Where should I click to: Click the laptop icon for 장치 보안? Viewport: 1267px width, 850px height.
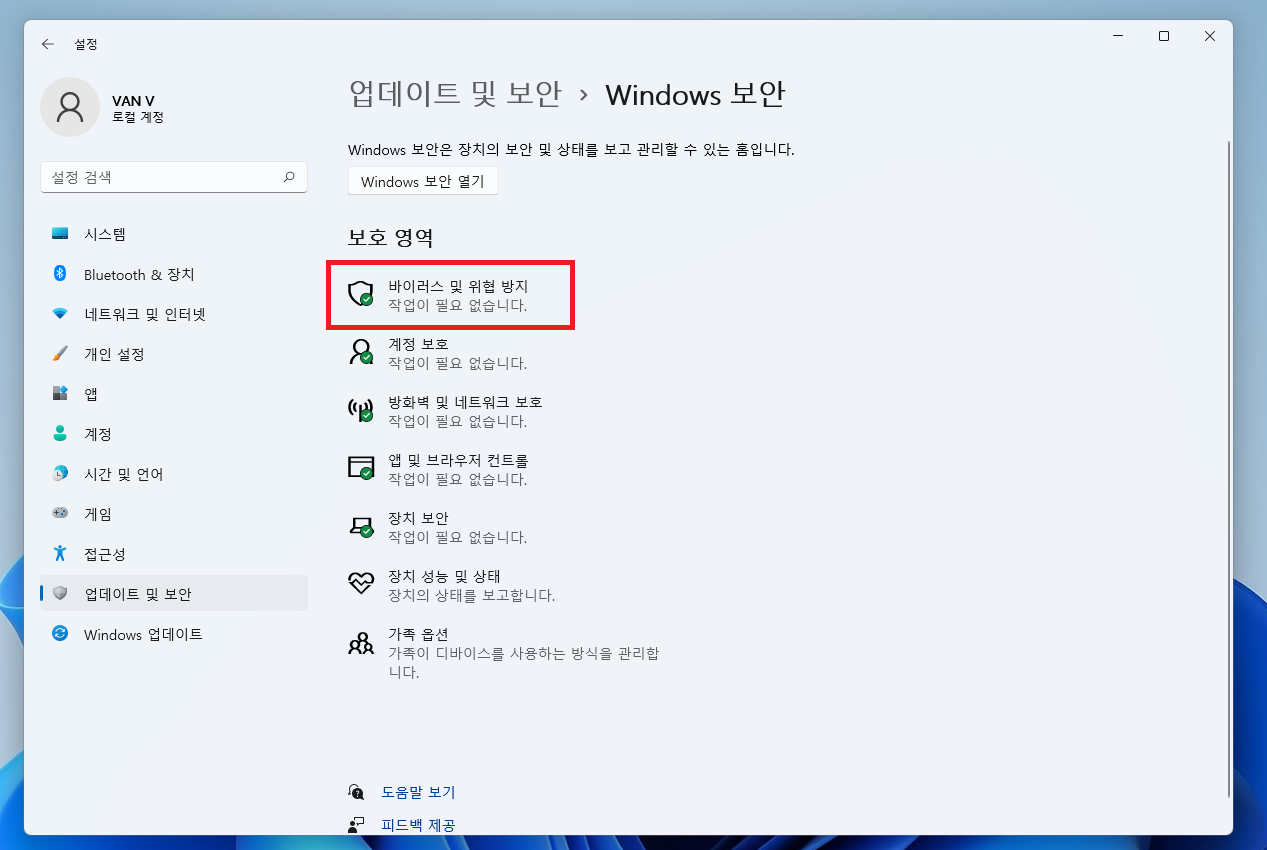pos(360,526)
